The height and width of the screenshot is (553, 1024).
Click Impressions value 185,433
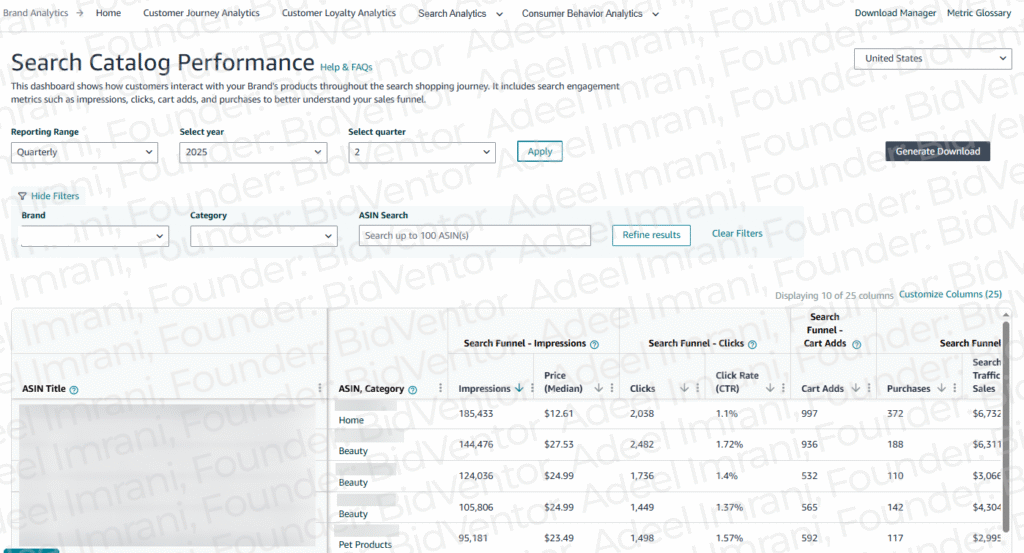(476, 414)
